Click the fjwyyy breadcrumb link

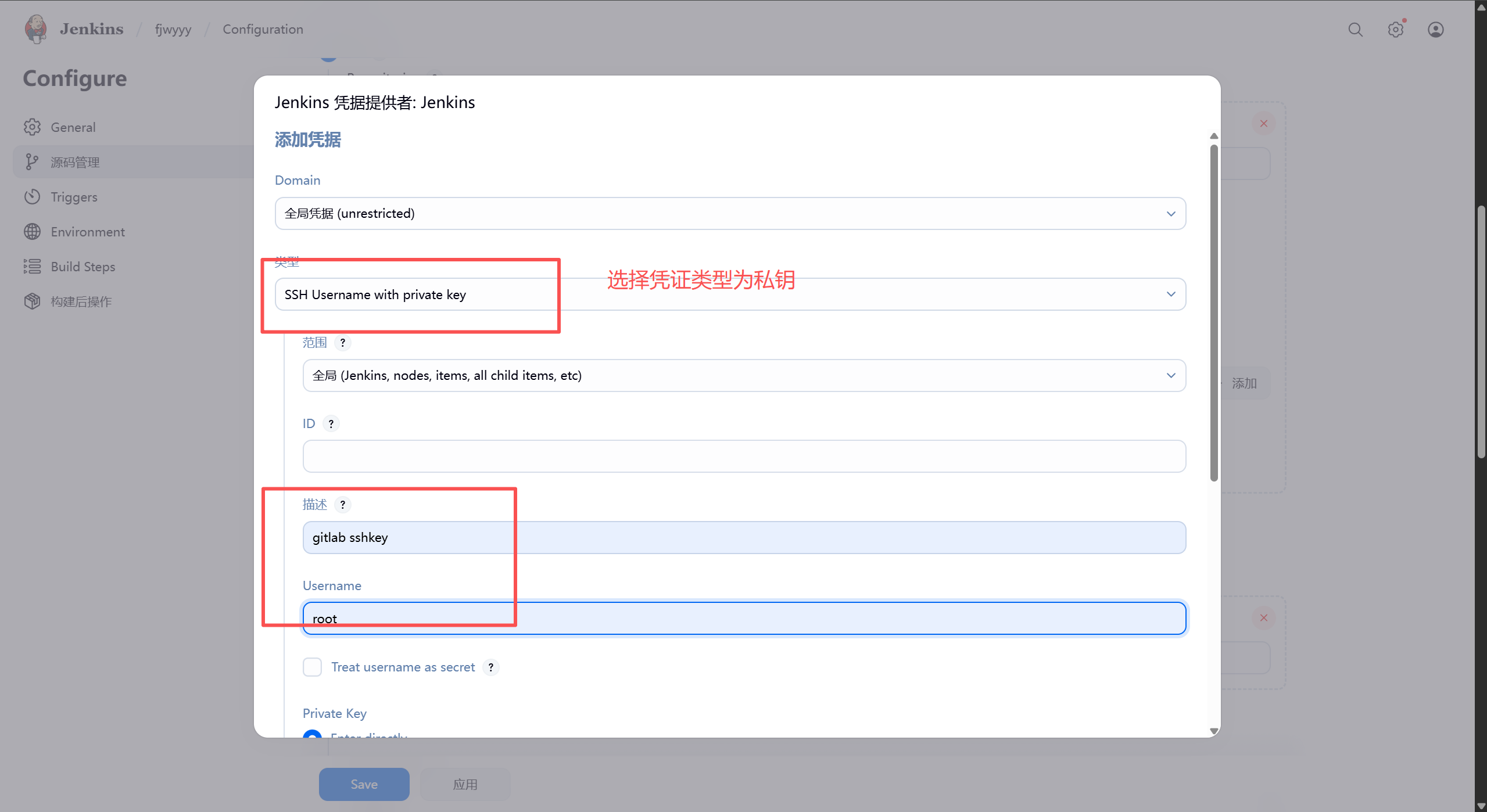click(173, 30)
